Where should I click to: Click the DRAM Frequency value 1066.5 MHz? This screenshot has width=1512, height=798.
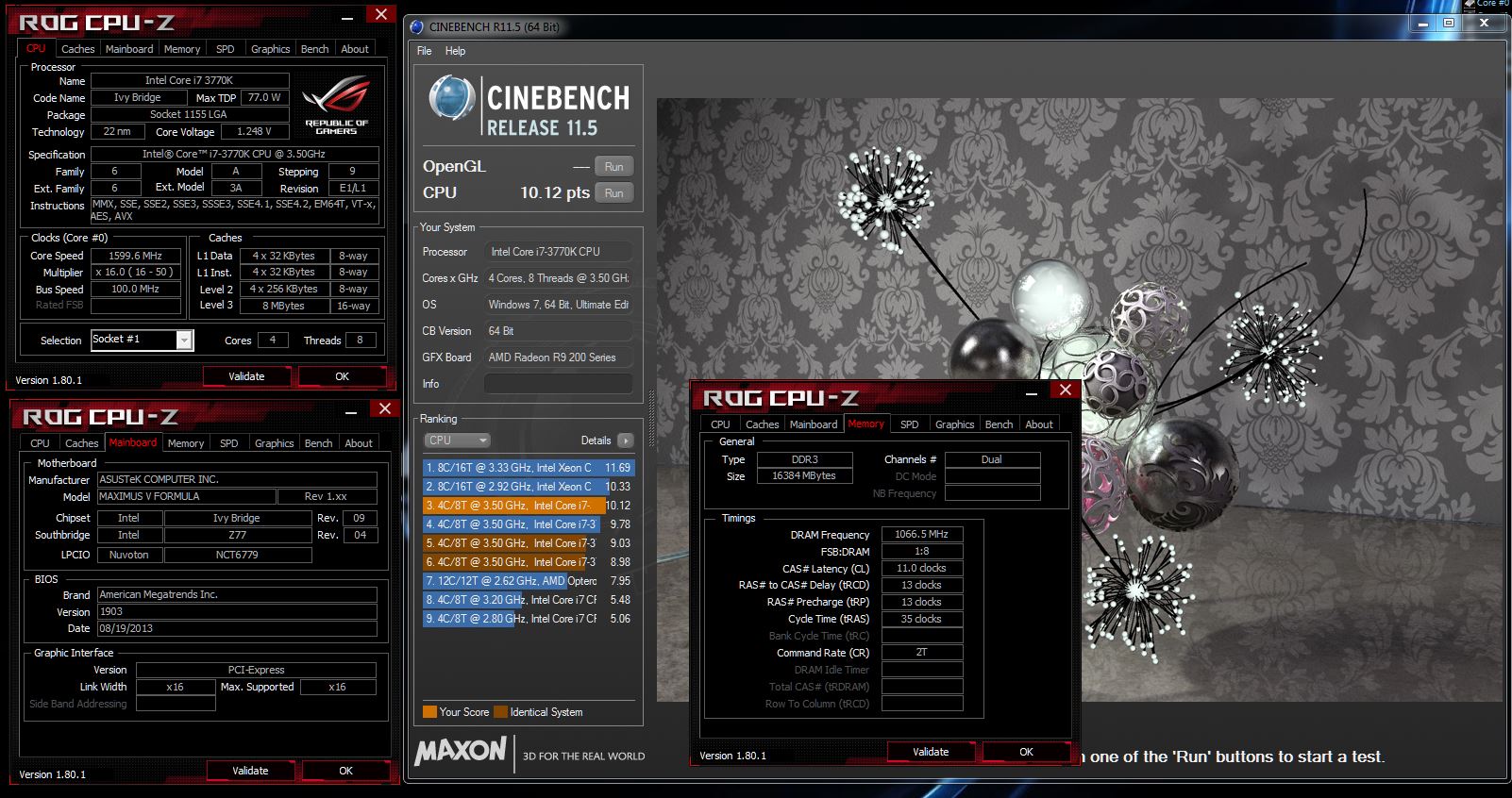point(922,534)
